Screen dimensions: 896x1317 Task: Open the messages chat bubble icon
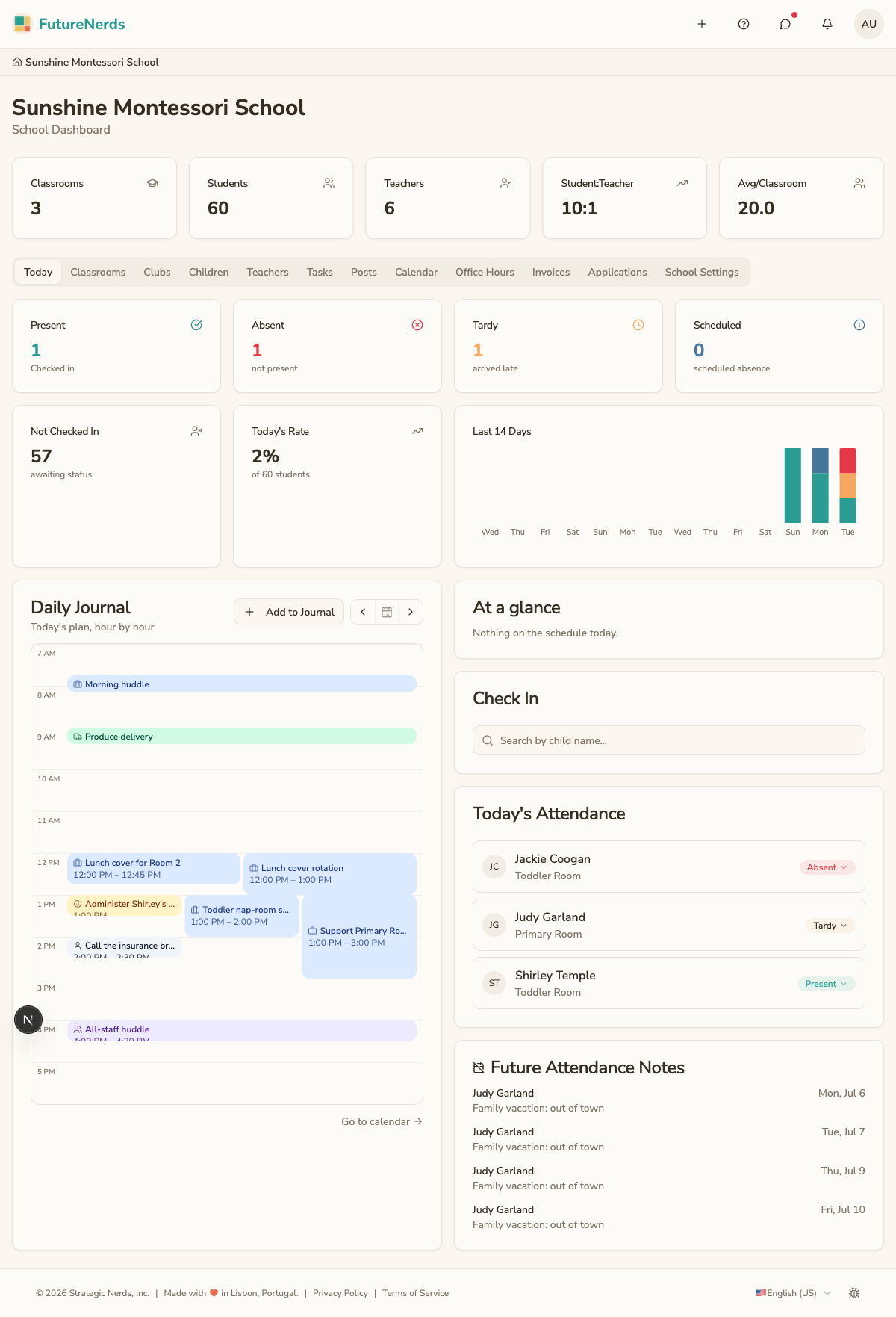click(x=785, y=24)
